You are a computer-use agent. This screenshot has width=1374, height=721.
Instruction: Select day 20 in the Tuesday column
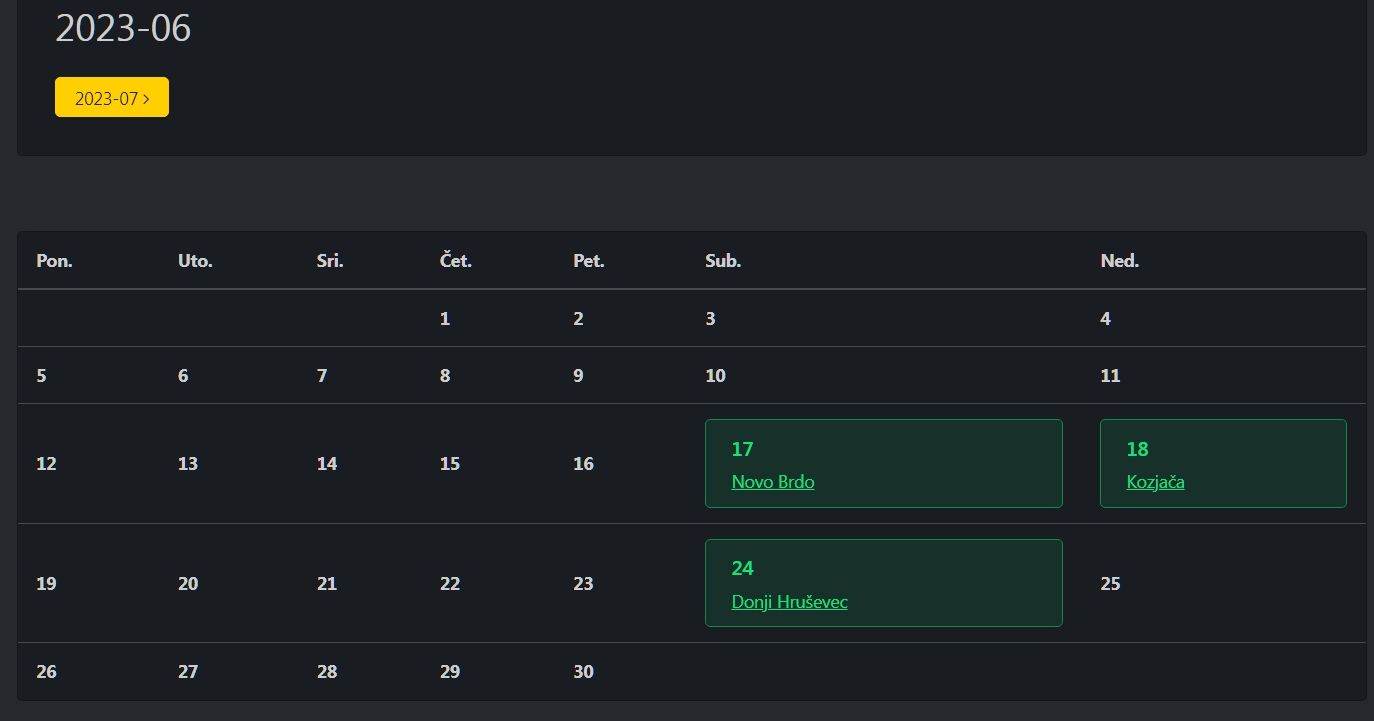tap(188, 583)
